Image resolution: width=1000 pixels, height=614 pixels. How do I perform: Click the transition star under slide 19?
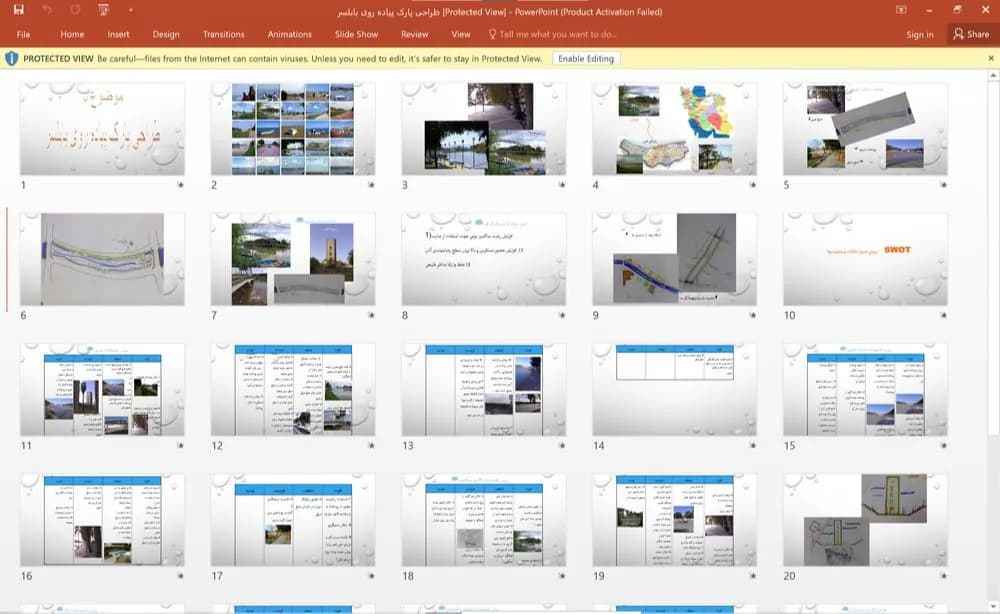(x=753, y=576)
